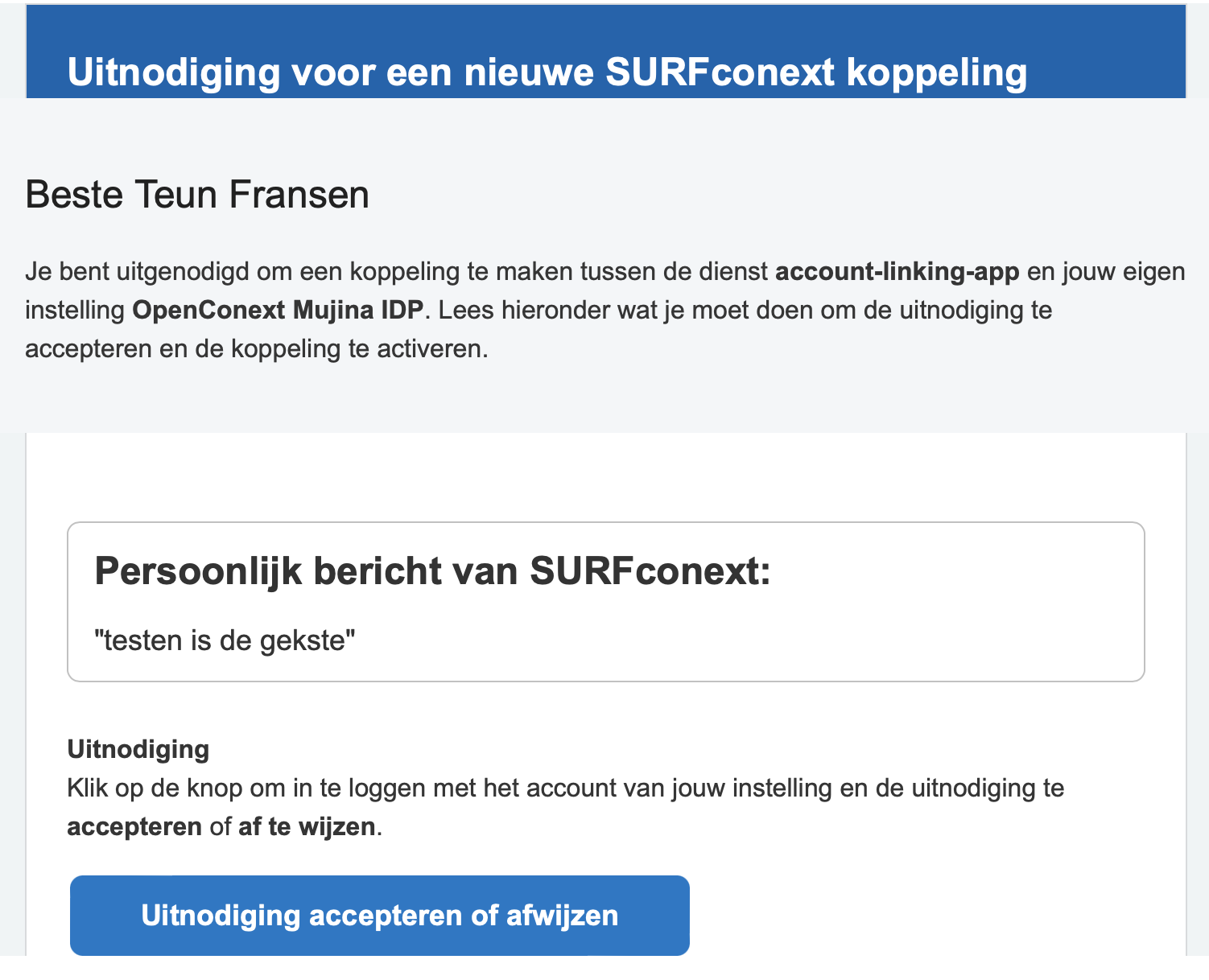
Task: Click bold text account-linking-app
Action: tap(897, 272)
